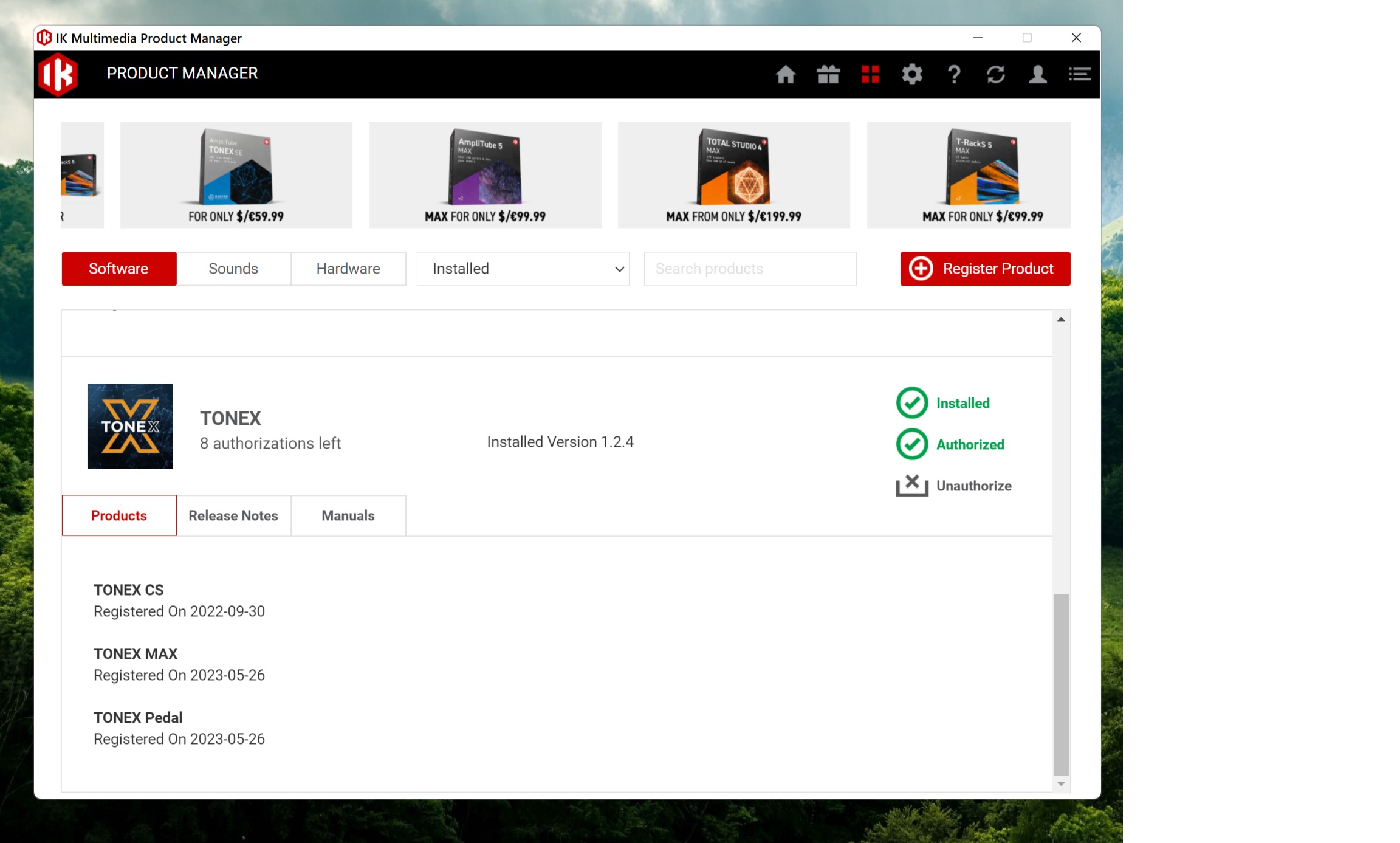Open help question mark icon

coord(954,75)
